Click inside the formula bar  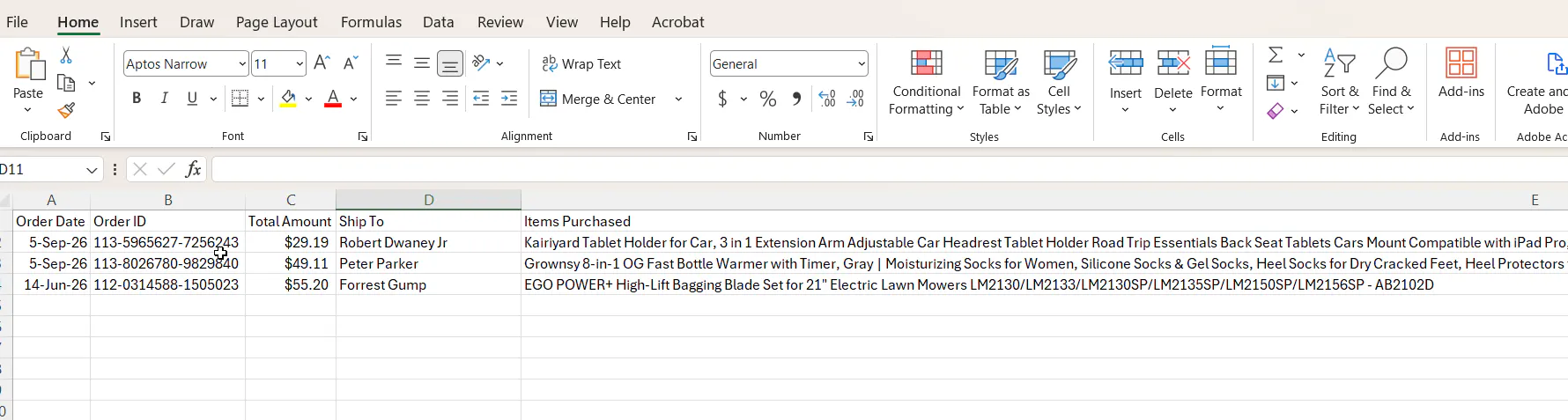[890, 169]
